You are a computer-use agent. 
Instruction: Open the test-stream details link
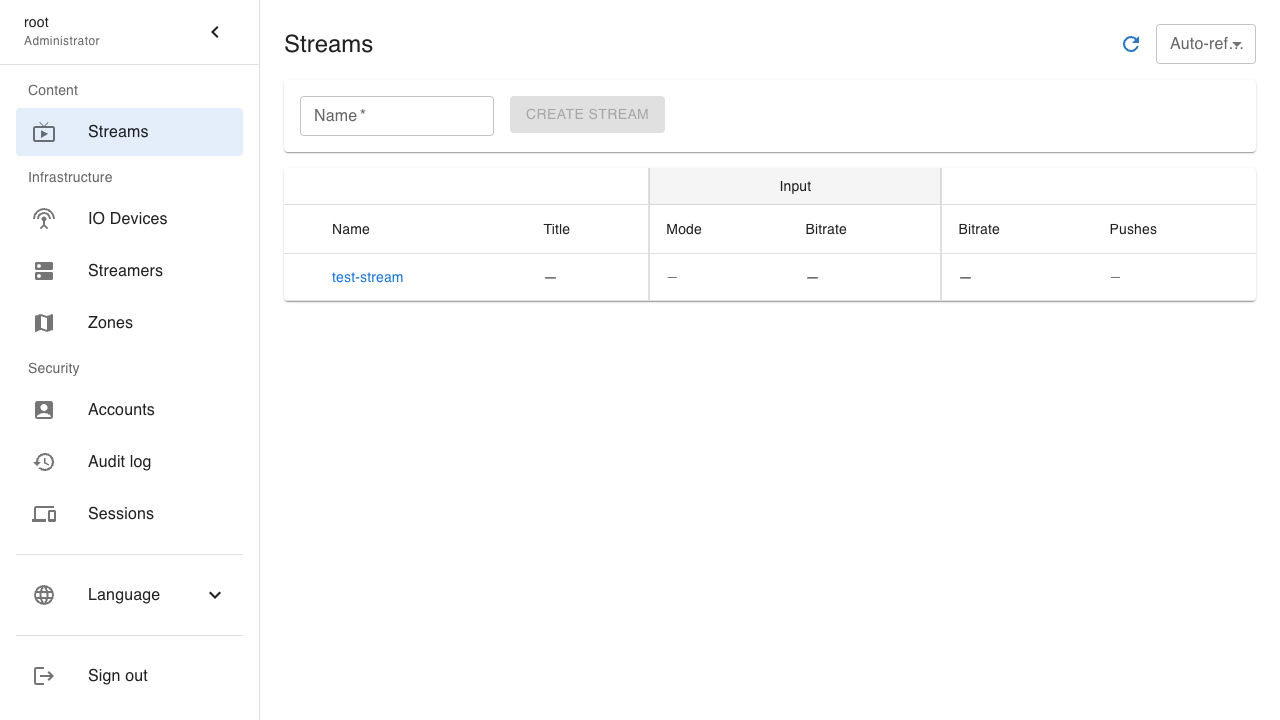(x=367, y=277)
